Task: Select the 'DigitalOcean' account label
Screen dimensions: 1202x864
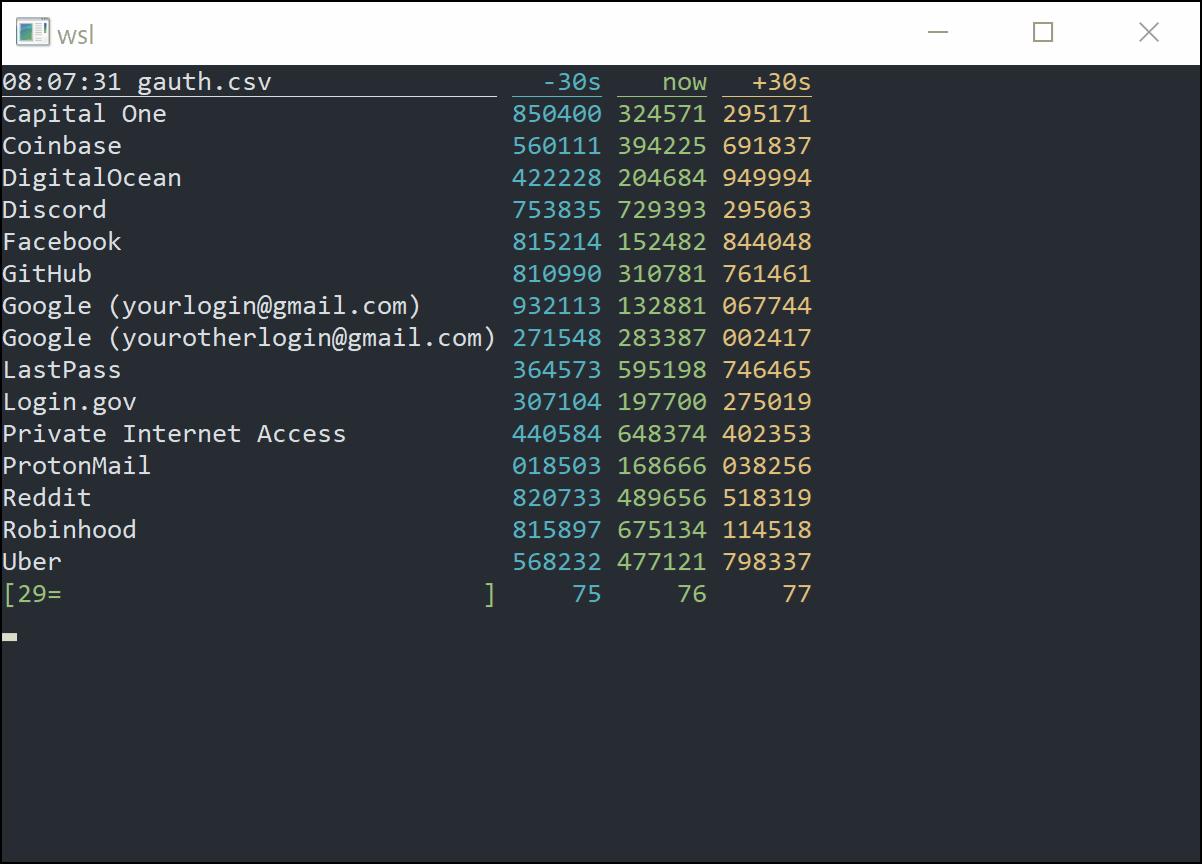Action: pyautogui.click(x=92, y=178)
